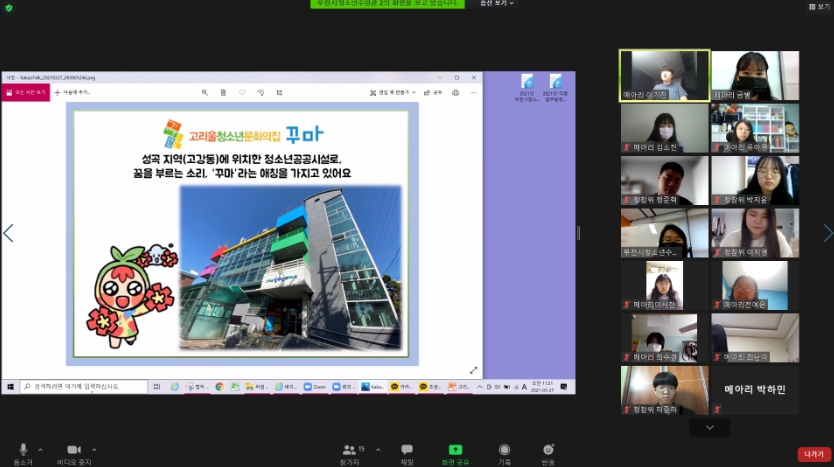Image resolution: width=834 pixels, height=467 pixels.
Task: Click fullscreen expand arrows in Photos viewer
Action: (473, 370)
